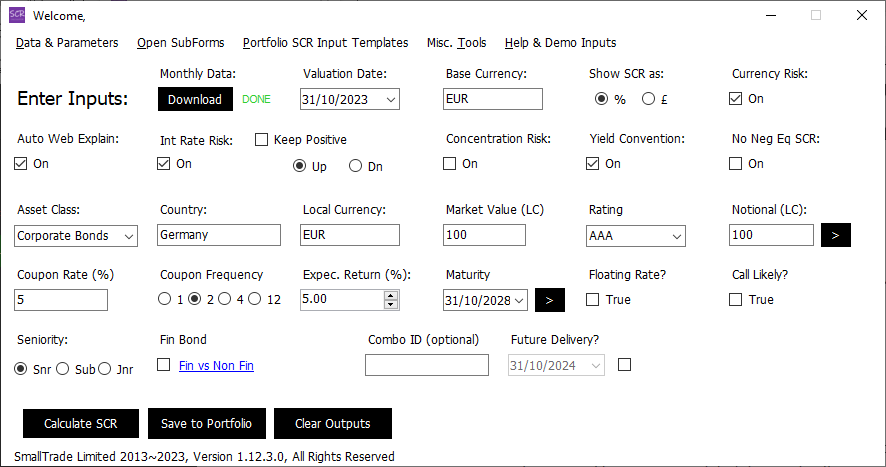Choose Sub seniority radio button

[x=63, y=369]
